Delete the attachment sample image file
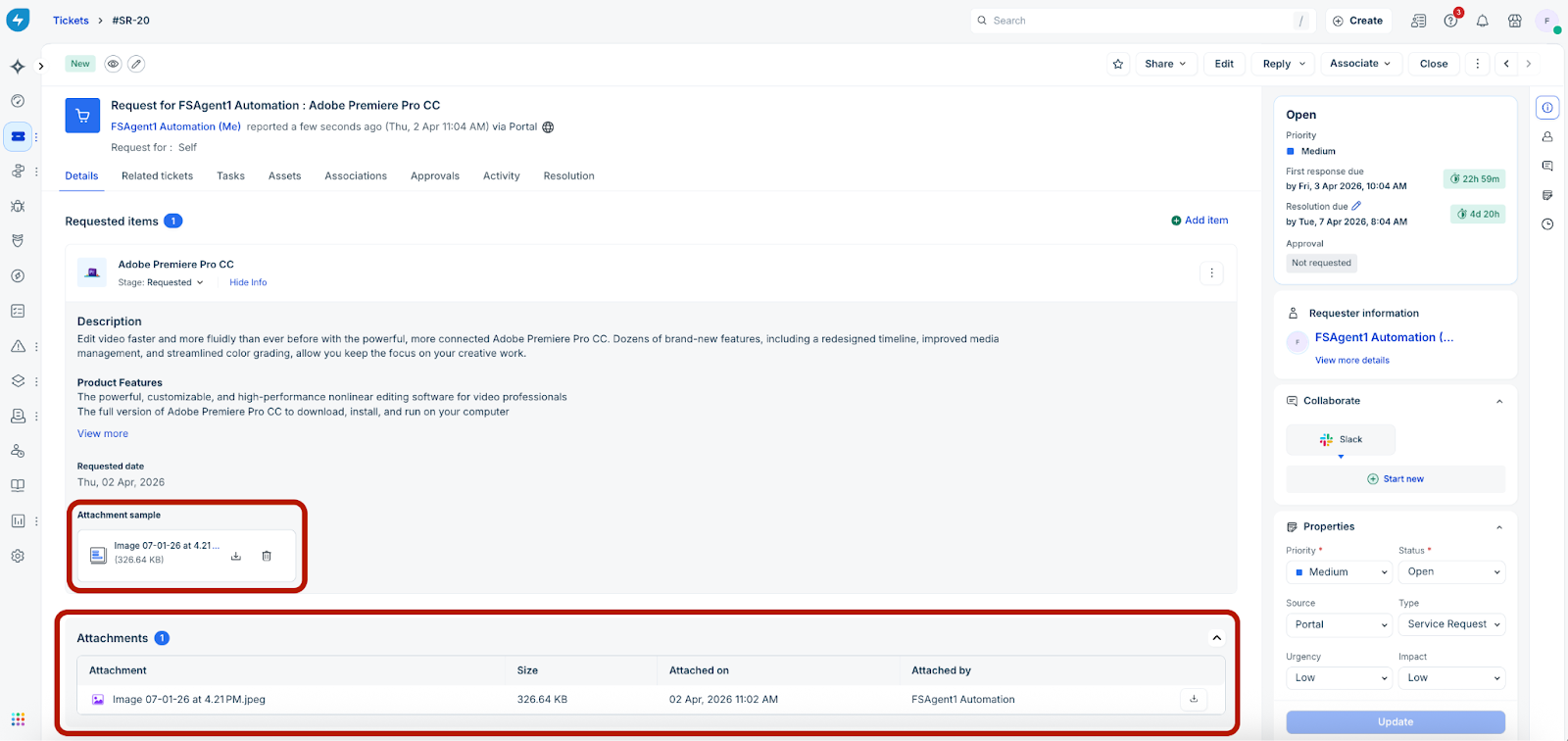1568x741 pixels. 267,556
